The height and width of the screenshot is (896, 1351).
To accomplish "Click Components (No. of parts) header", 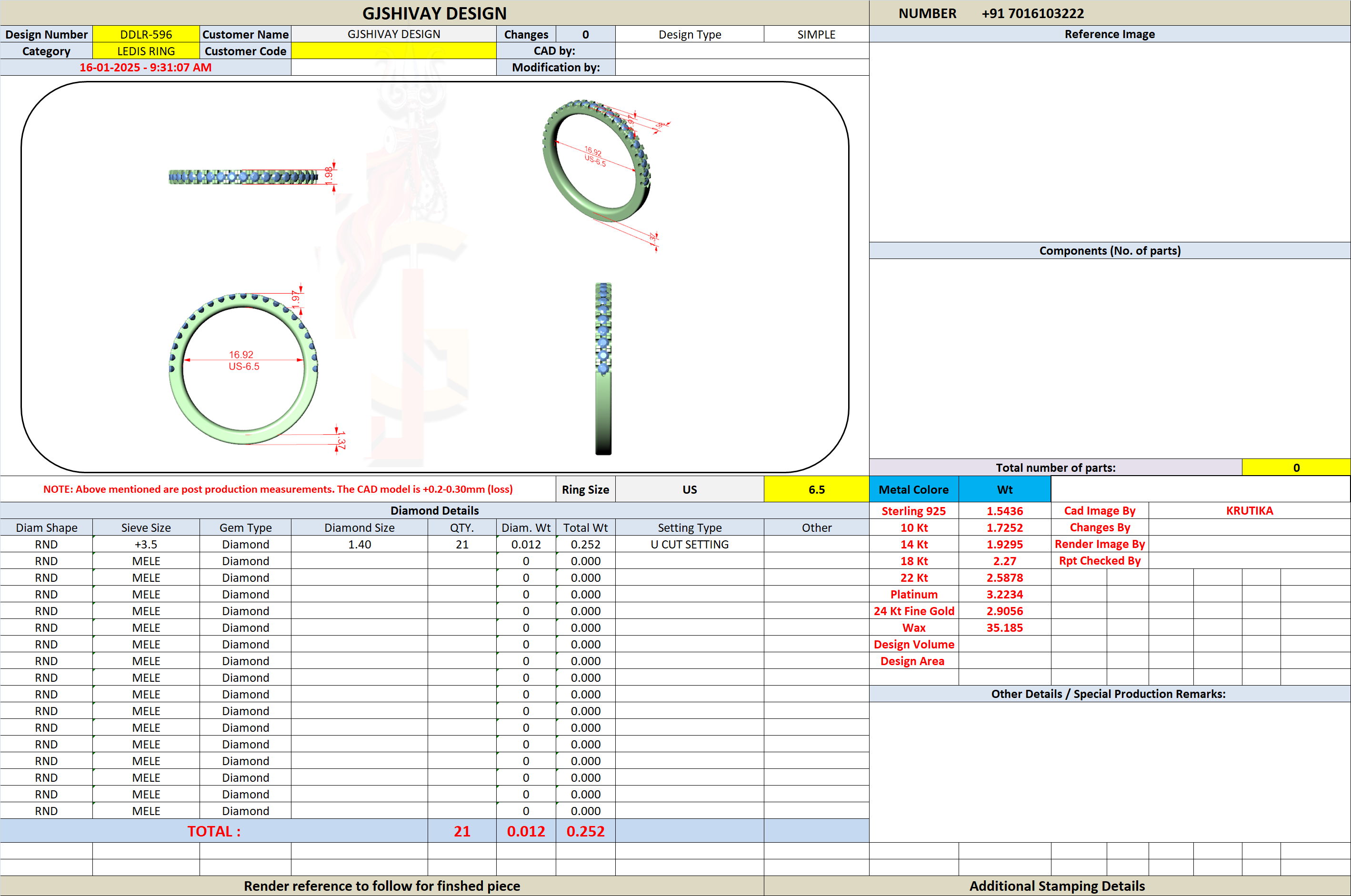I will tap(1109, 250).
